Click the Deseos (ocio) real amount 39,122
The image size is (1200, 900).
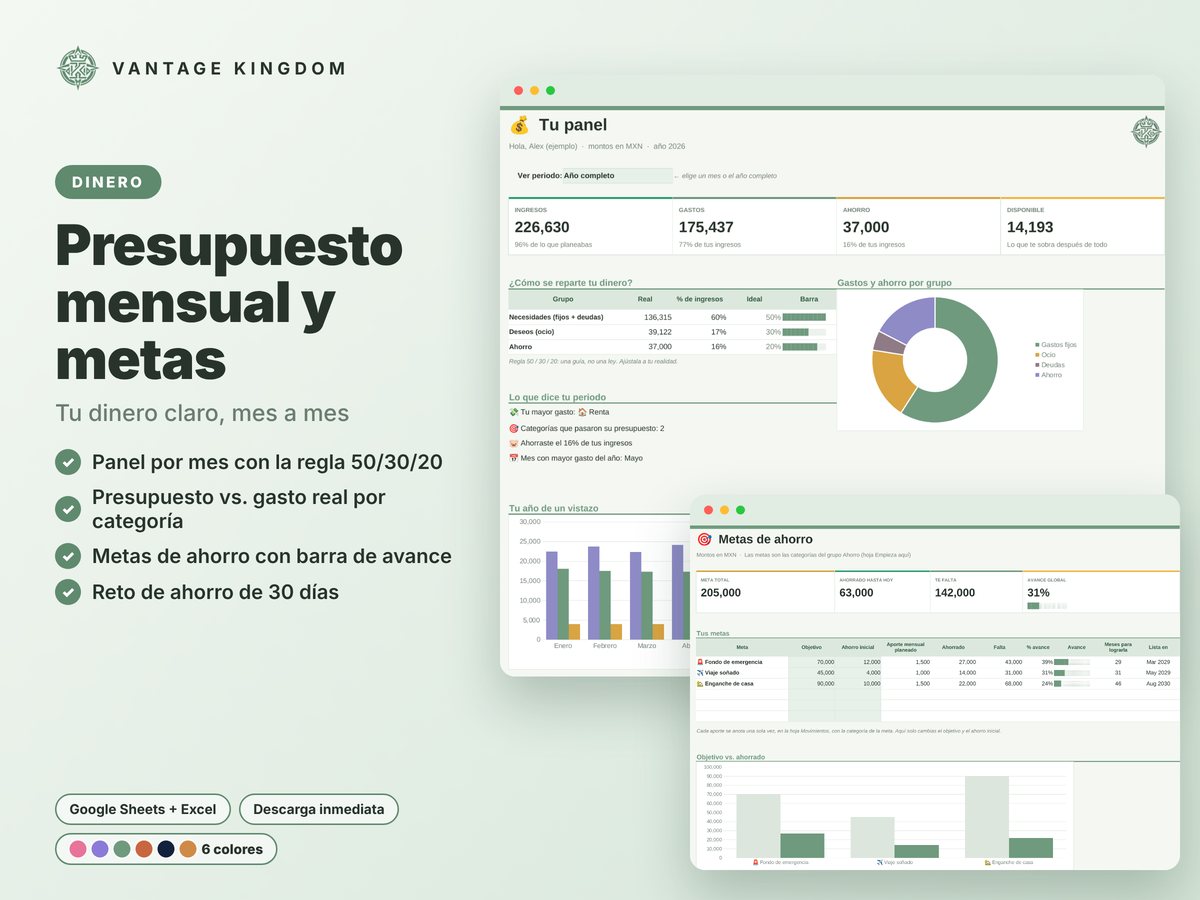pos(659,332)
